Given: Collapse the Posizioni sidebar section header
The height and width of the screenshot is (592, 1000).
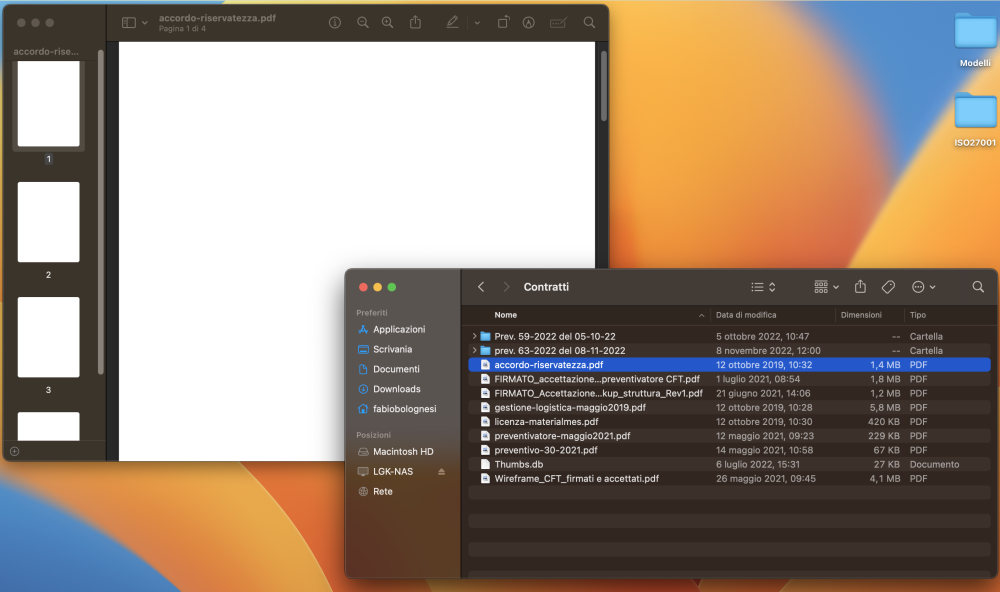Looking at the screenshot, I should [x=373, y=435].
